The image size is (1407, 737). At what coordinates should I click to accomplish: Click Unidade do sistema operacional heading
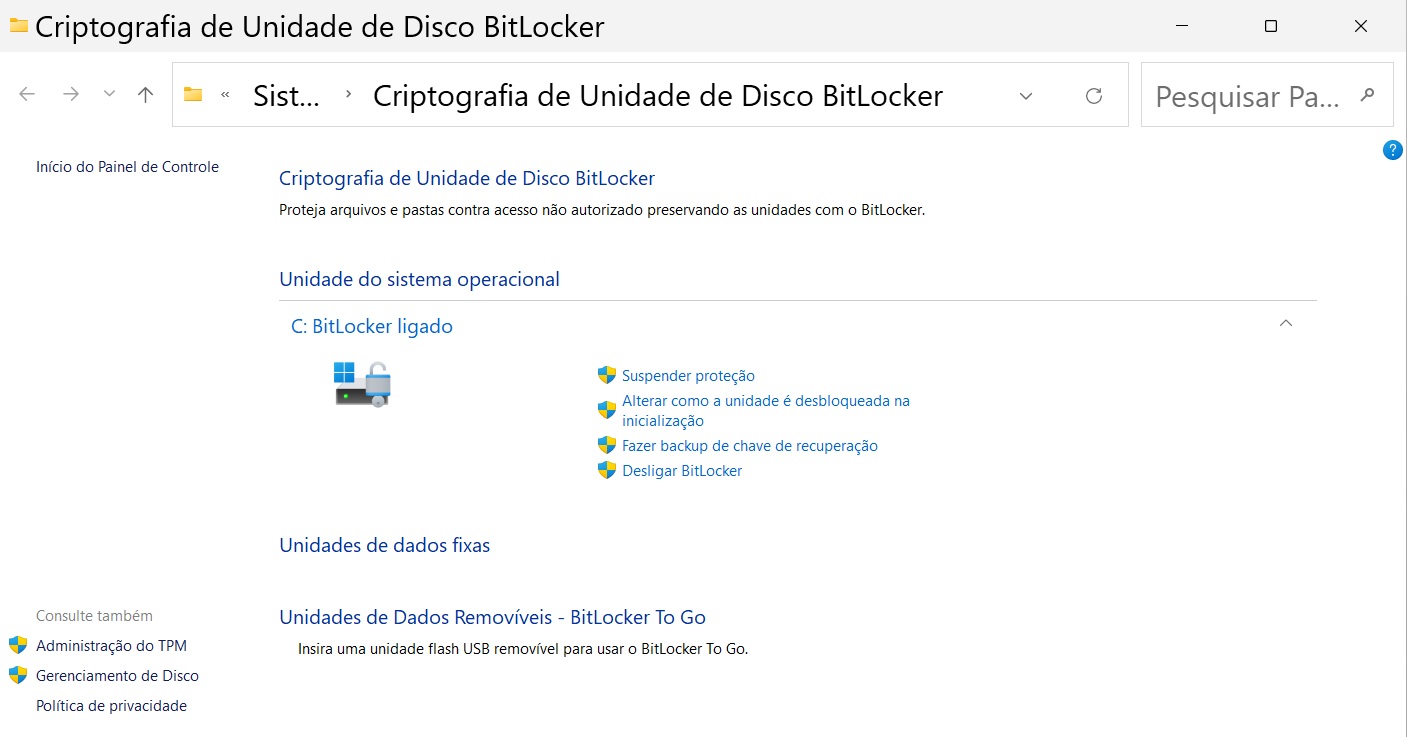(x=419, y=279)
